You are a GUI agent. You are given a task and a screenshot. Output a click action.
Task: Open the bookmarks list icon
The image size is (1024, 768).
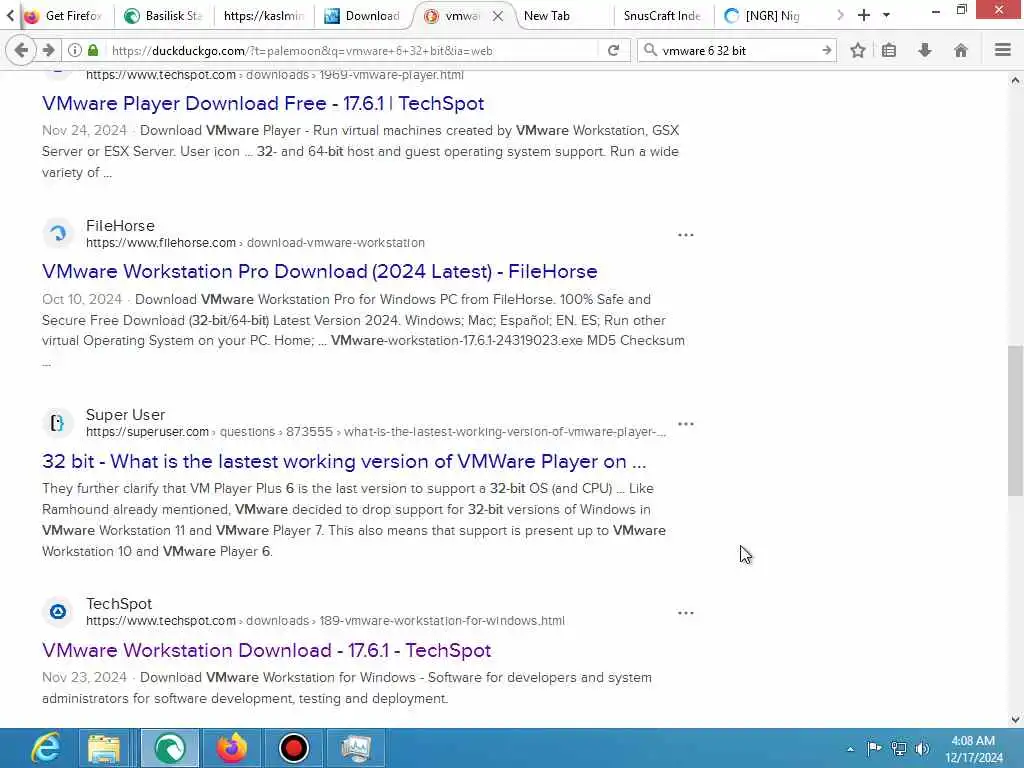(889, 50)
